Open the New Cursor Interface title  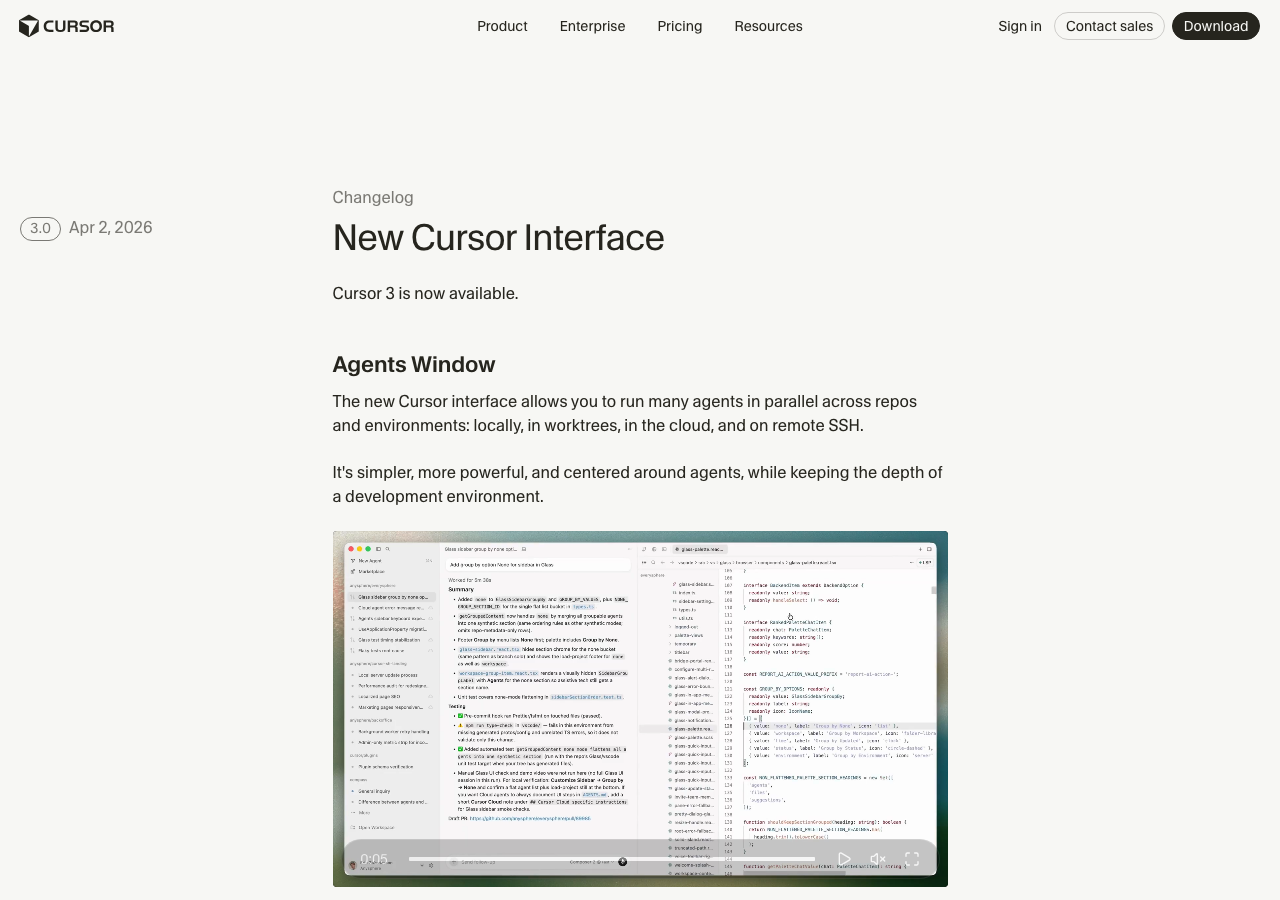(x=498, y=238)
